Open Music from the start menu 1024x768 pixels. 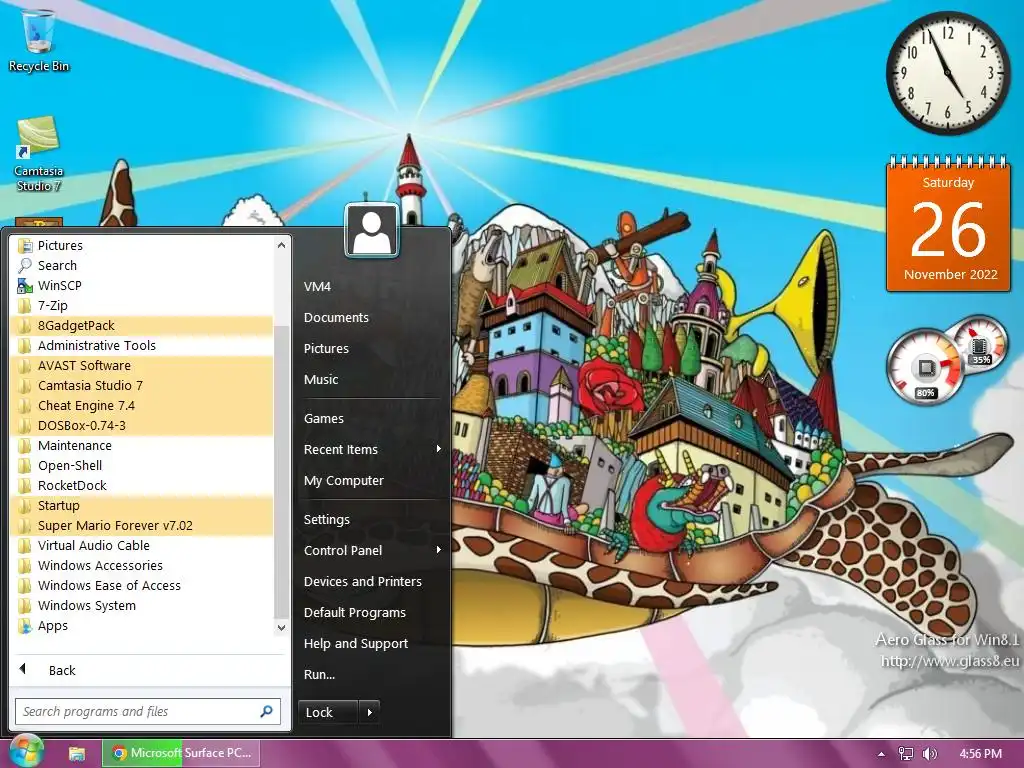pyautogui.click(x=372, y=379)
